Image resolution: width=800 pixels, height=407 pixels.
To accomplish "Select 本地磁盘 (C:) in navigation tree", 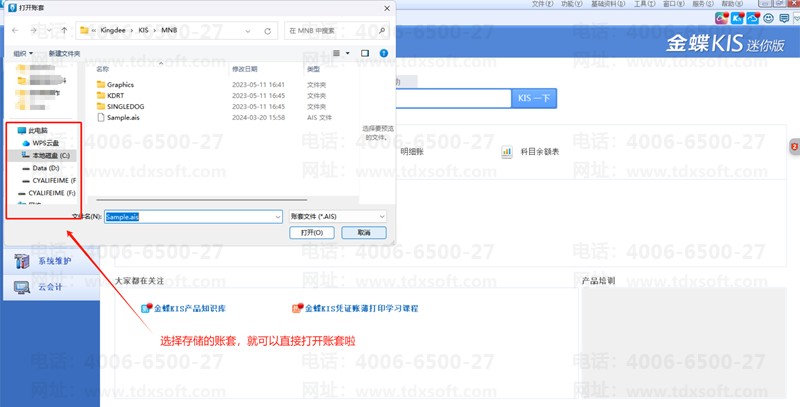I will 50,156.
